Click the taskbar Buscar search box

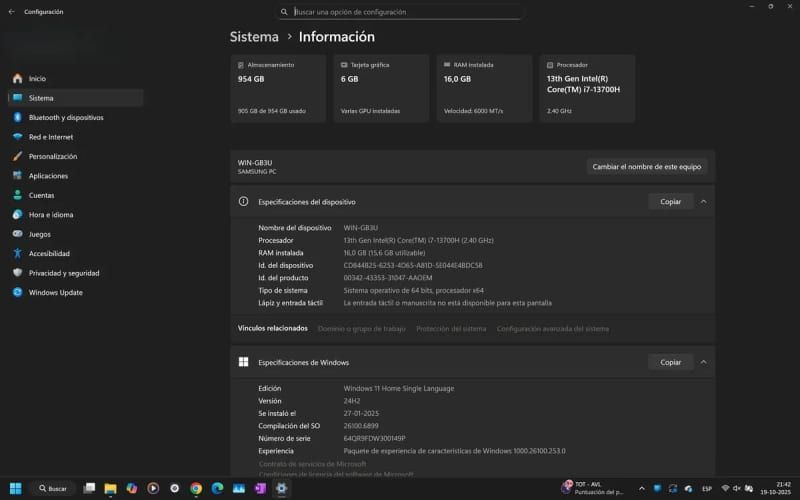[x=53, y=488]
